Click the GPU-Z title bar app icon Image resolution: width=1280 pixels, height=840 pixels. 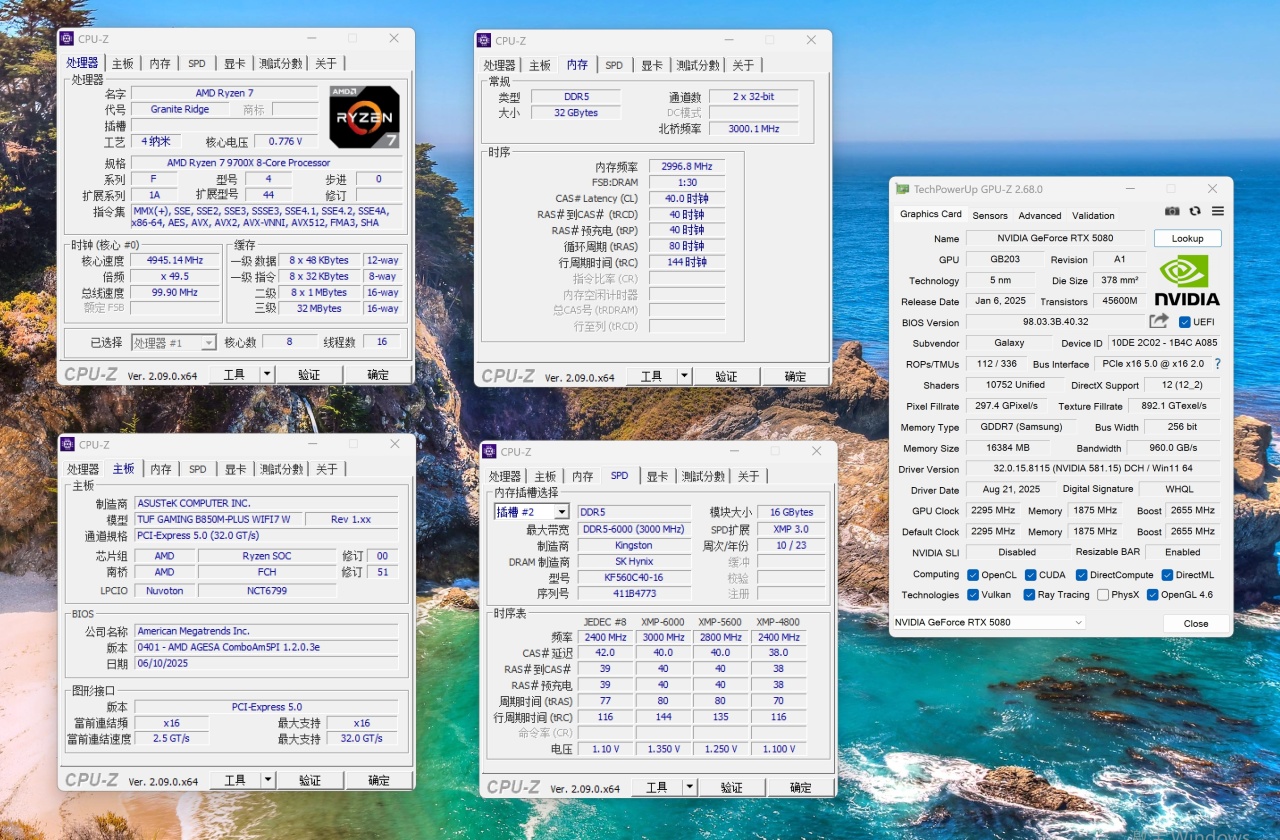902,189
